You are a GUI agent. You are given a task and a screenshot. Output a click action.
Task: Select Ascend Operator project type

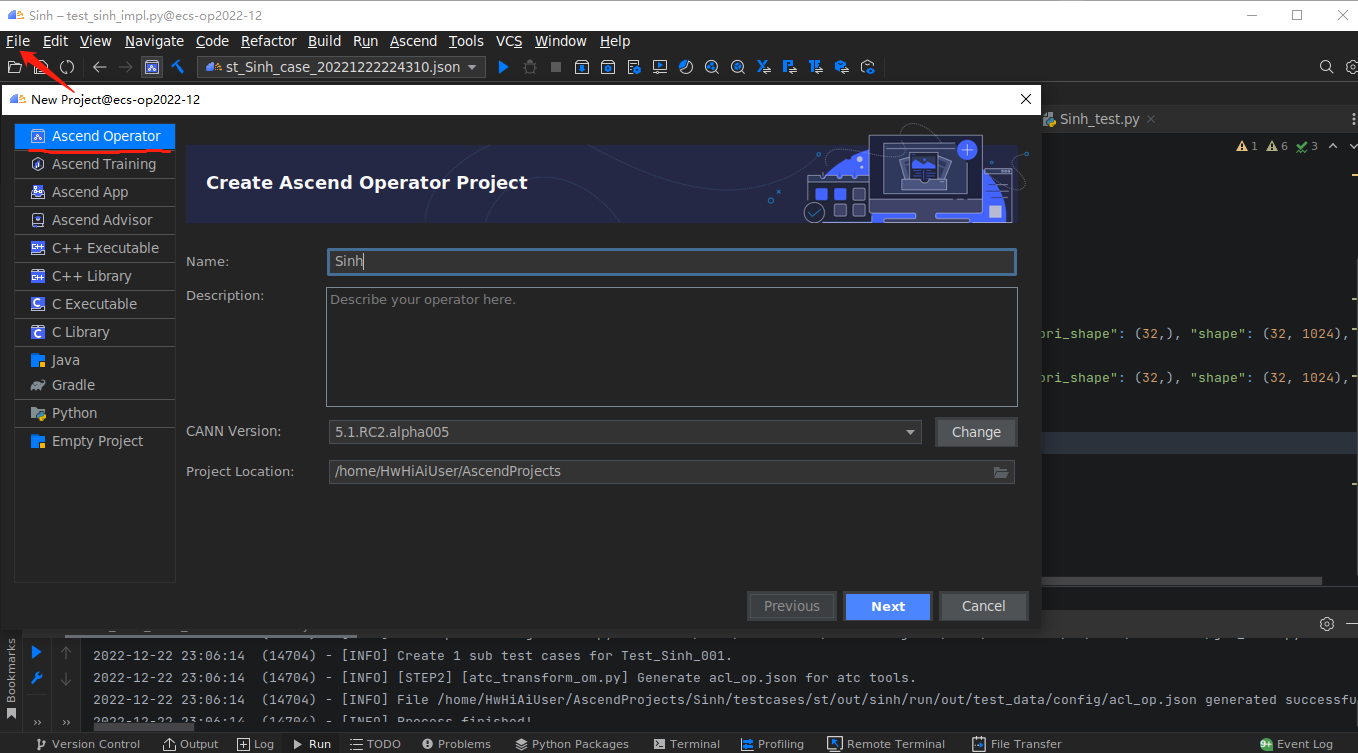click(95, 136)
